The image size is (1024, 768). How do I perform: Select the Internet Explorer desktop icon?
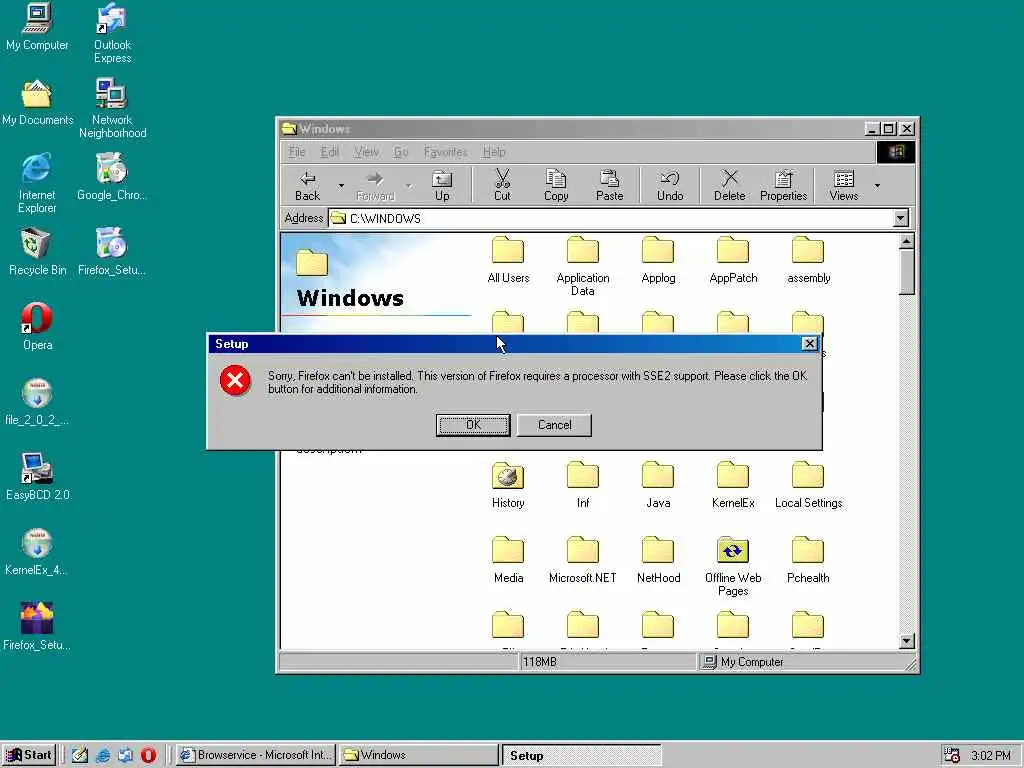[37, 183]
